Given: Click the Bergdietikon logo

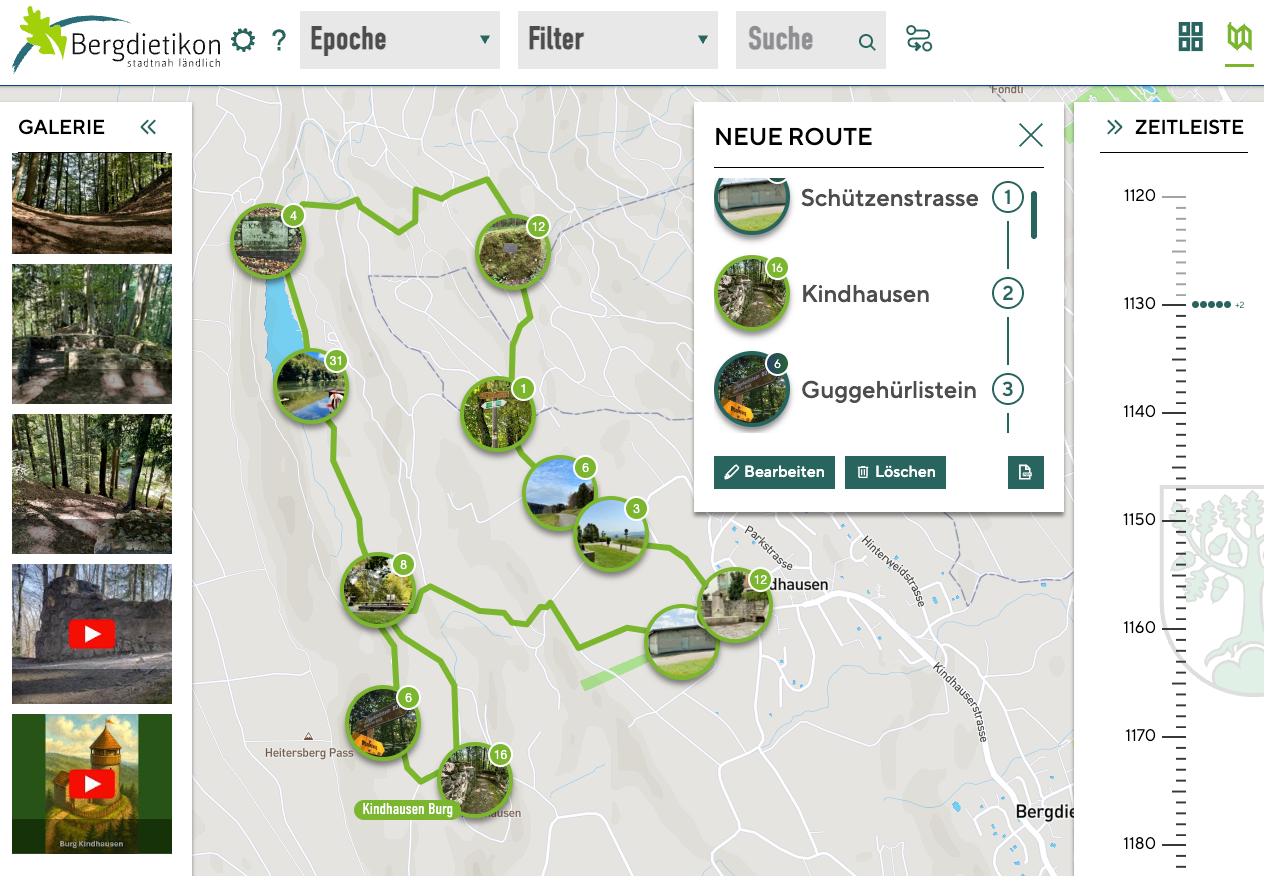Looking at the screenshot, I should [x=117, y=40].
